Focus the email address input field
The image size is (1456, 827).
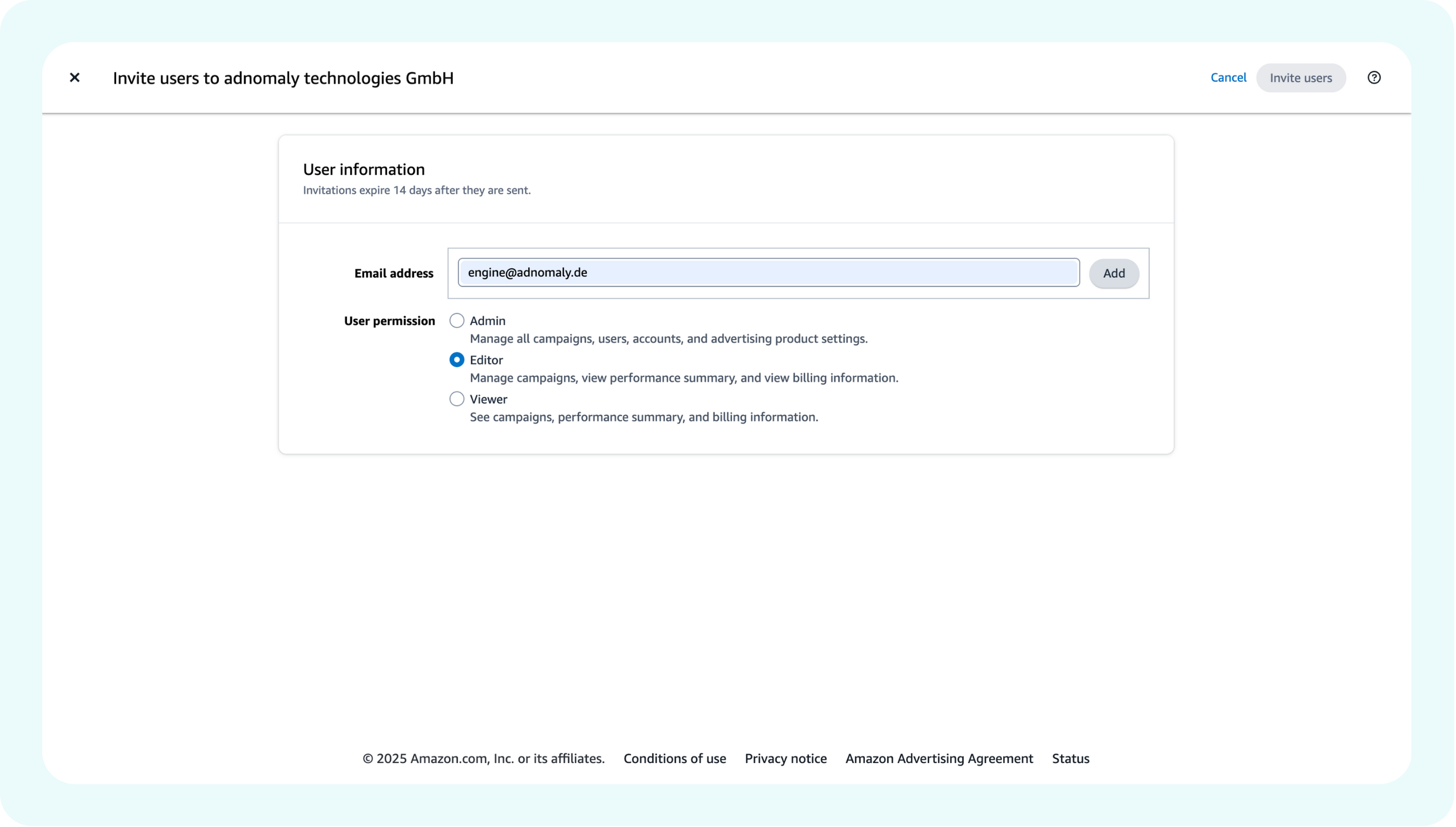pos(768,273)
